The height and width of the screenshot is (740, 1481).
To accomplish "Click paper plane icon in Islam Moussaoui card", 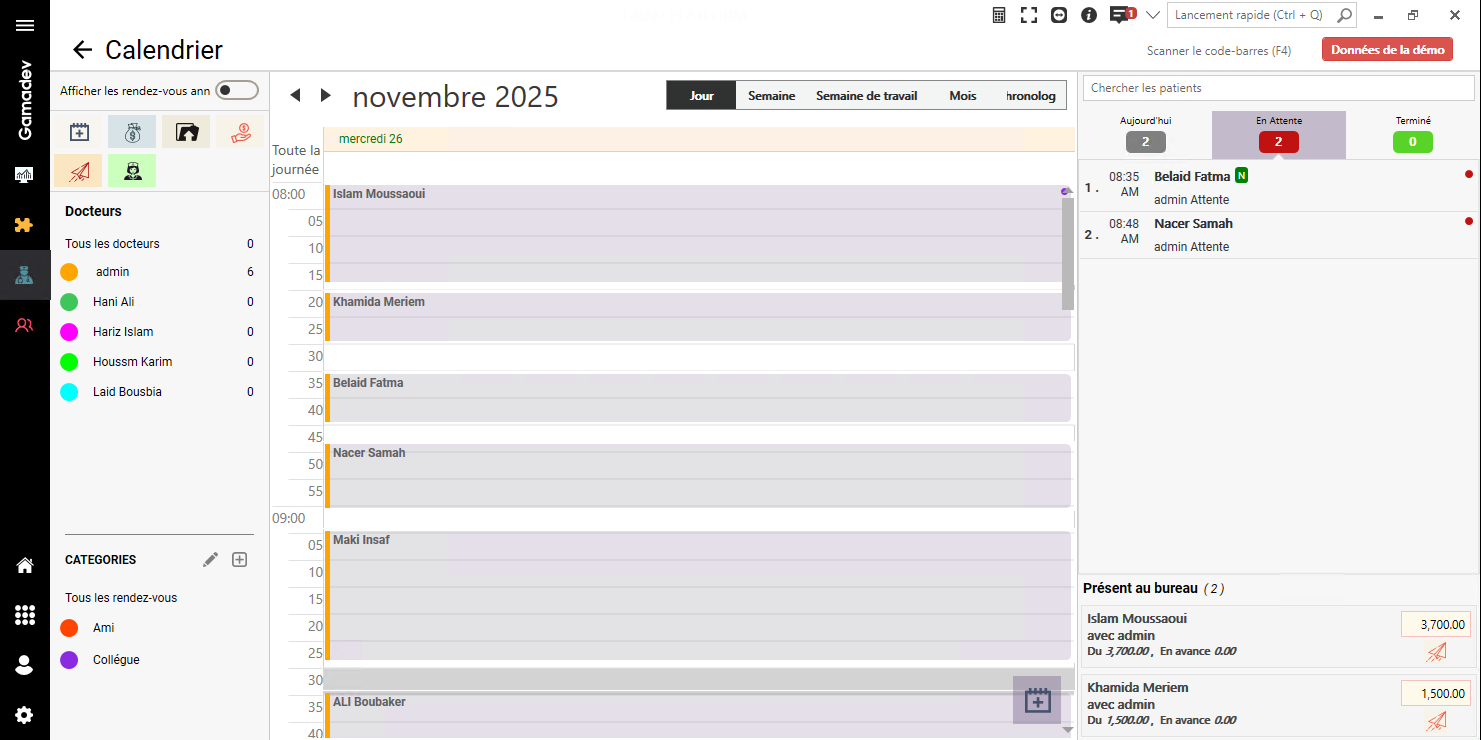I will (x=1436, y=652).
